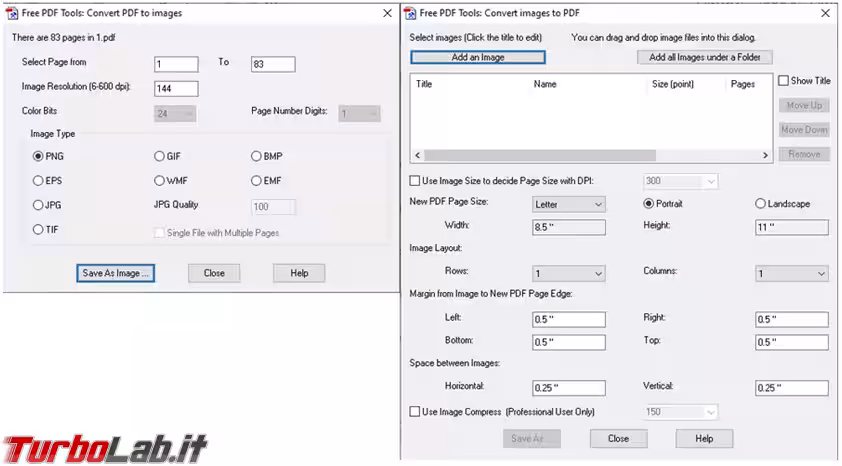
Task: Click the Top margin field
Action: coord(792,342)
